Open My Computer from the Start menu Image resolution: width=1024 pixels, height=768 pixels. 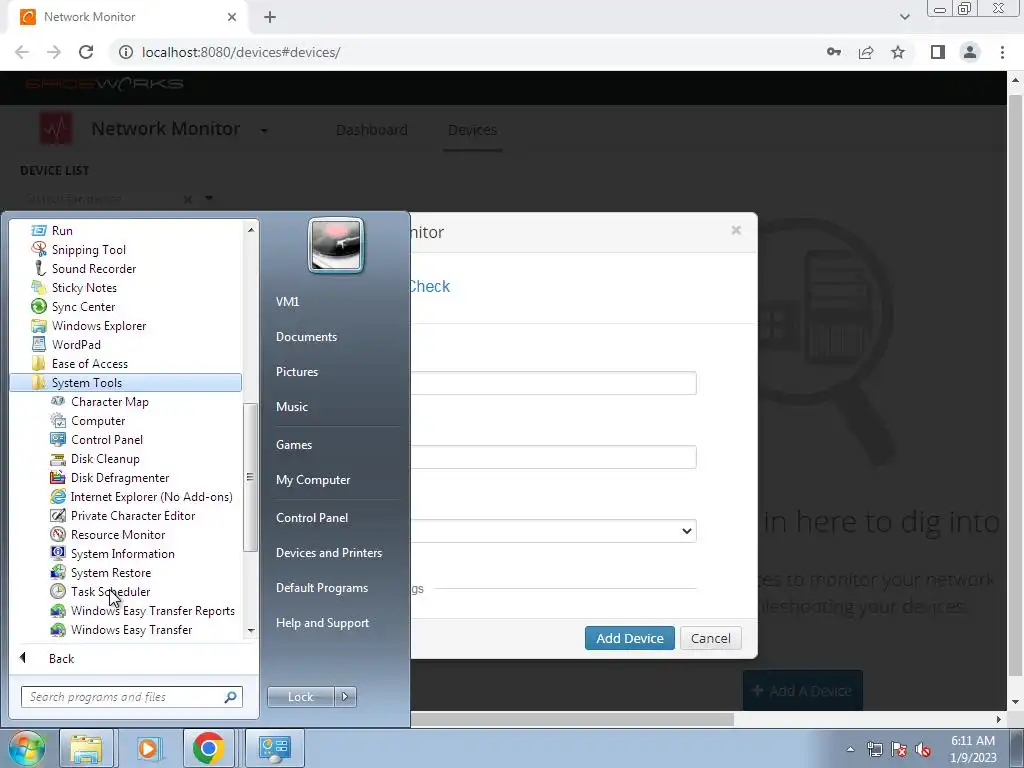point(313,480)
